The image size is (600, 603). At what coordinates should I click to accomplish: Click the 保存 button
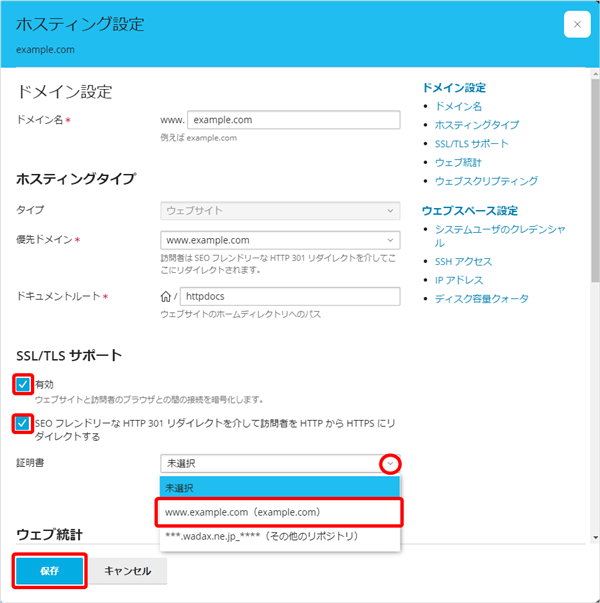pyautogui.click(x=49, y=571)
